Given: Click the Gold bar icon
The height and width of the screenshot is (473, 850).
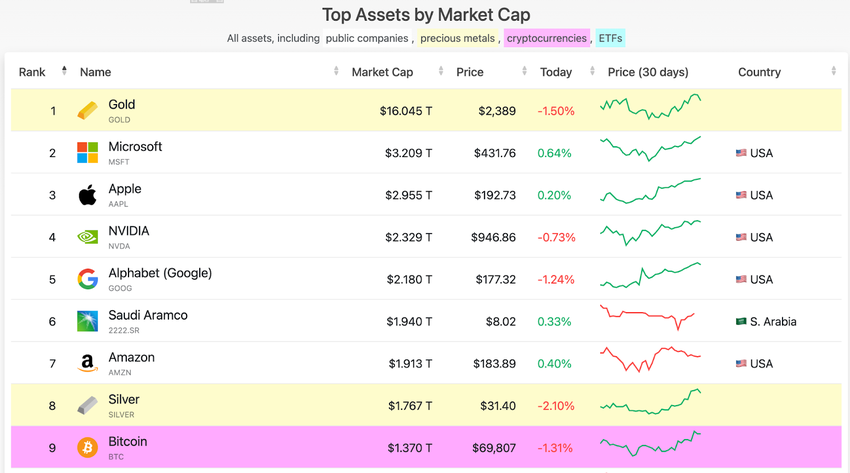Looking at the screenshot, I should pyautogui.click(x=88, y=110).
